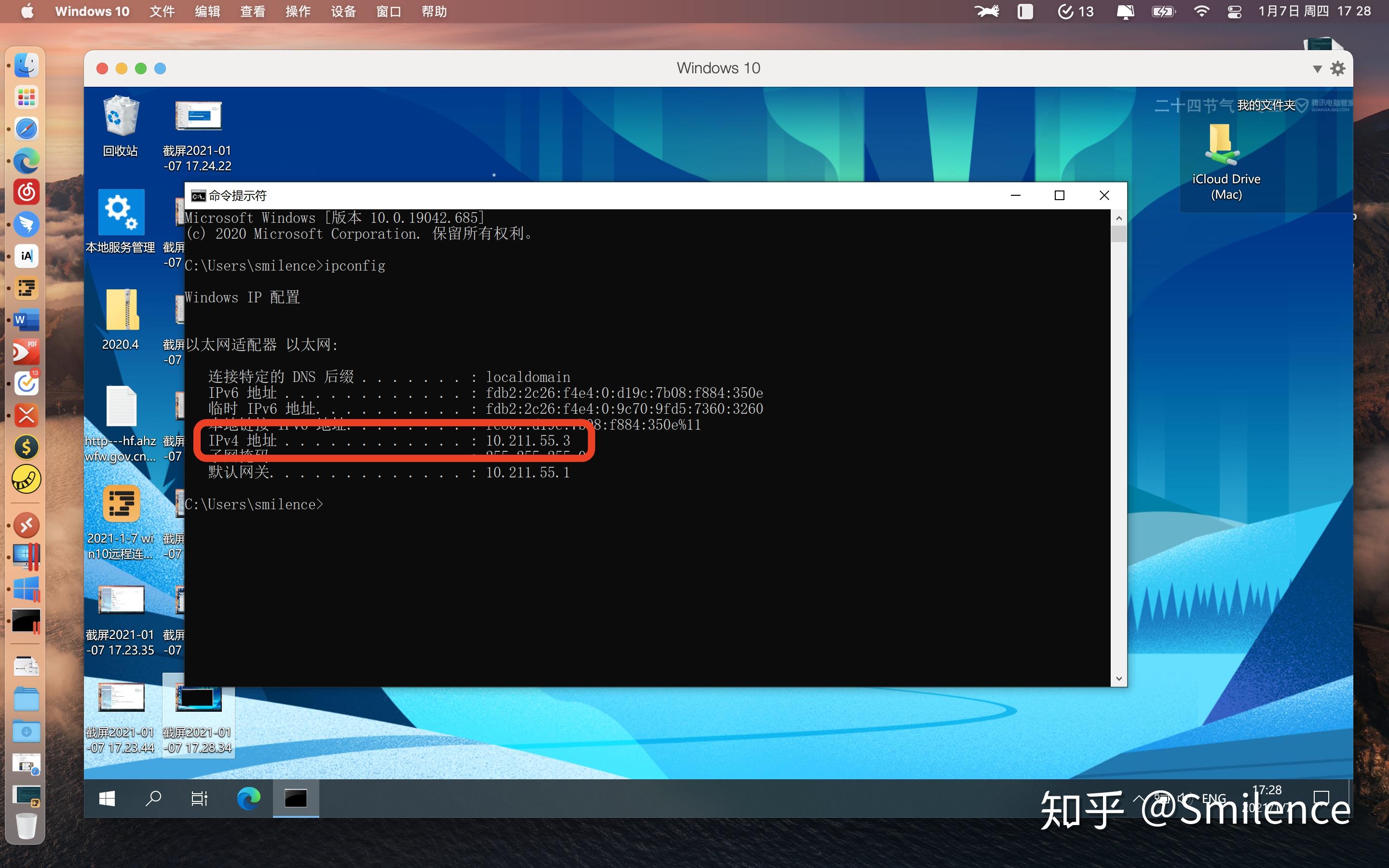Select the iCloud Drive (Mac) desktop icon
The image size is (1389, 868).
pos(1226,163)
